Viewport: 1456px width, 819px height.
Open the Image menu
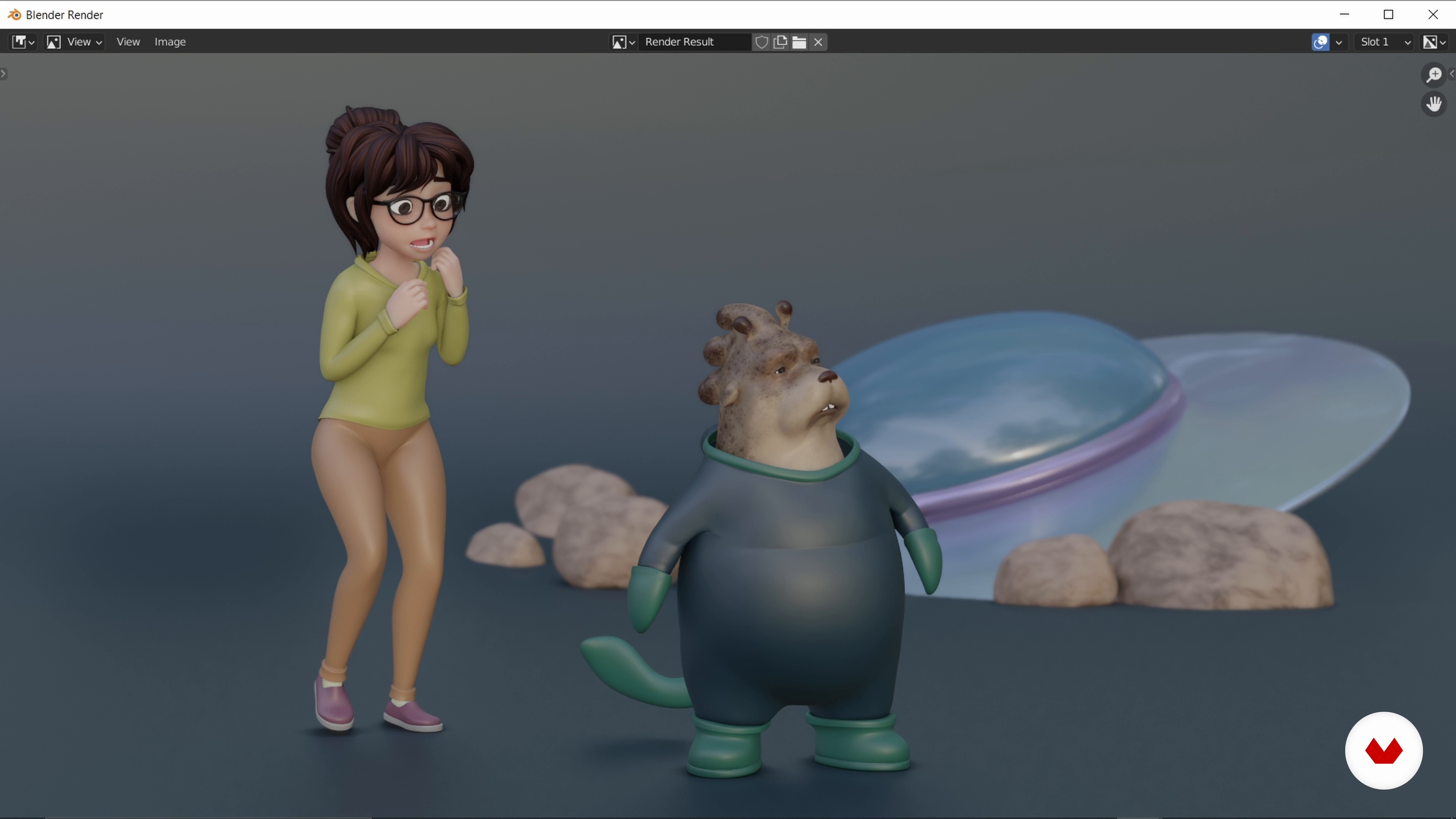[170, 42]
